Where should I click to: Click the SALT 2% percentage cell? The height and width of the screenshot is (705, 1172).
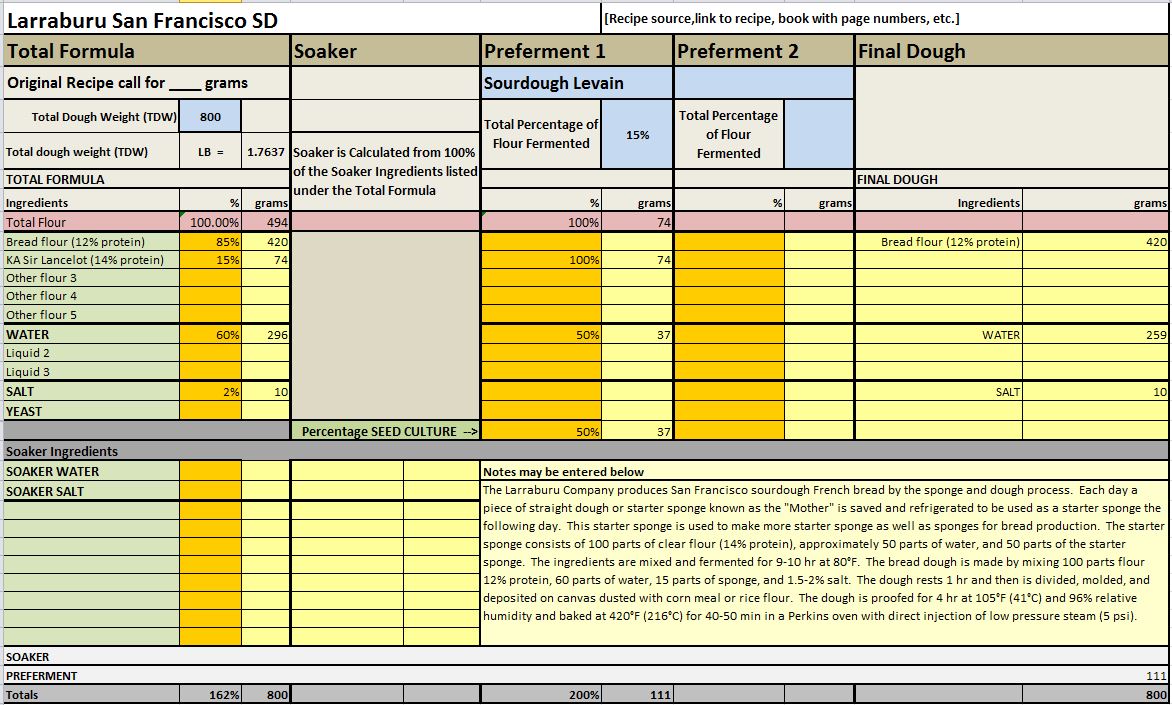pos(211,392)
